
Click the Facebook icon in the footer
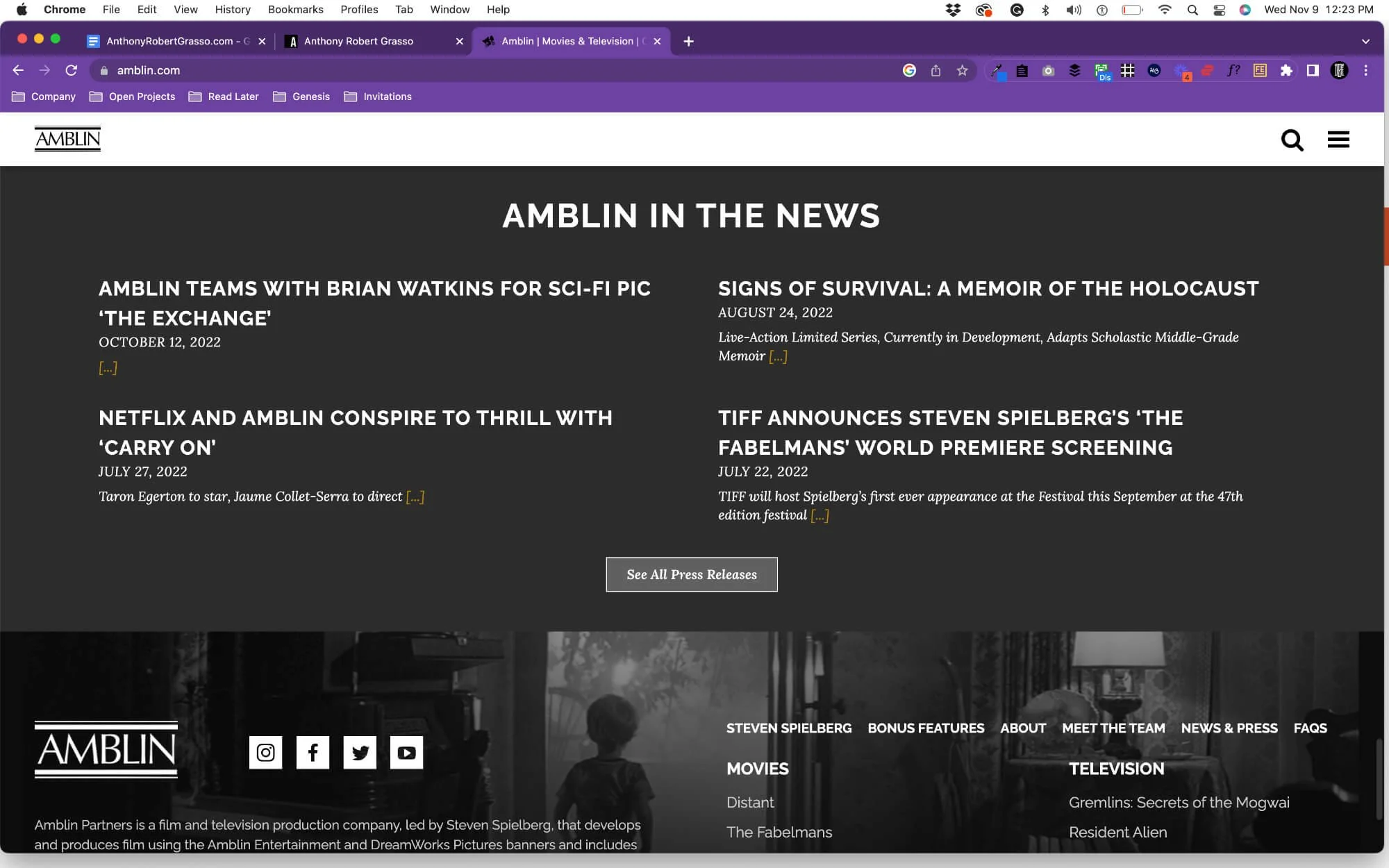click(313, 752)
